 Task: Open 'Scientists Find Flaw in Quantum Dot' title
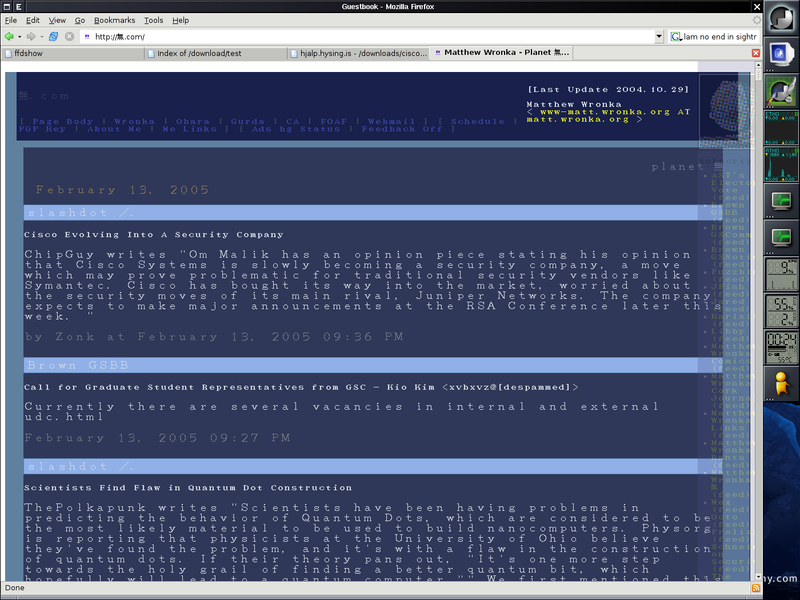click(188, 488)
